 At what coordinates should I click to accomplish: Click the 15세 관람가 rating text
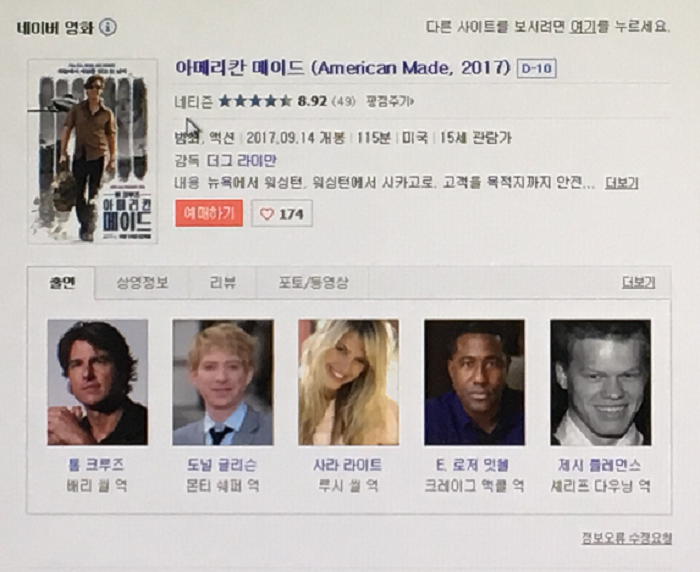click(x=475, y=138)
